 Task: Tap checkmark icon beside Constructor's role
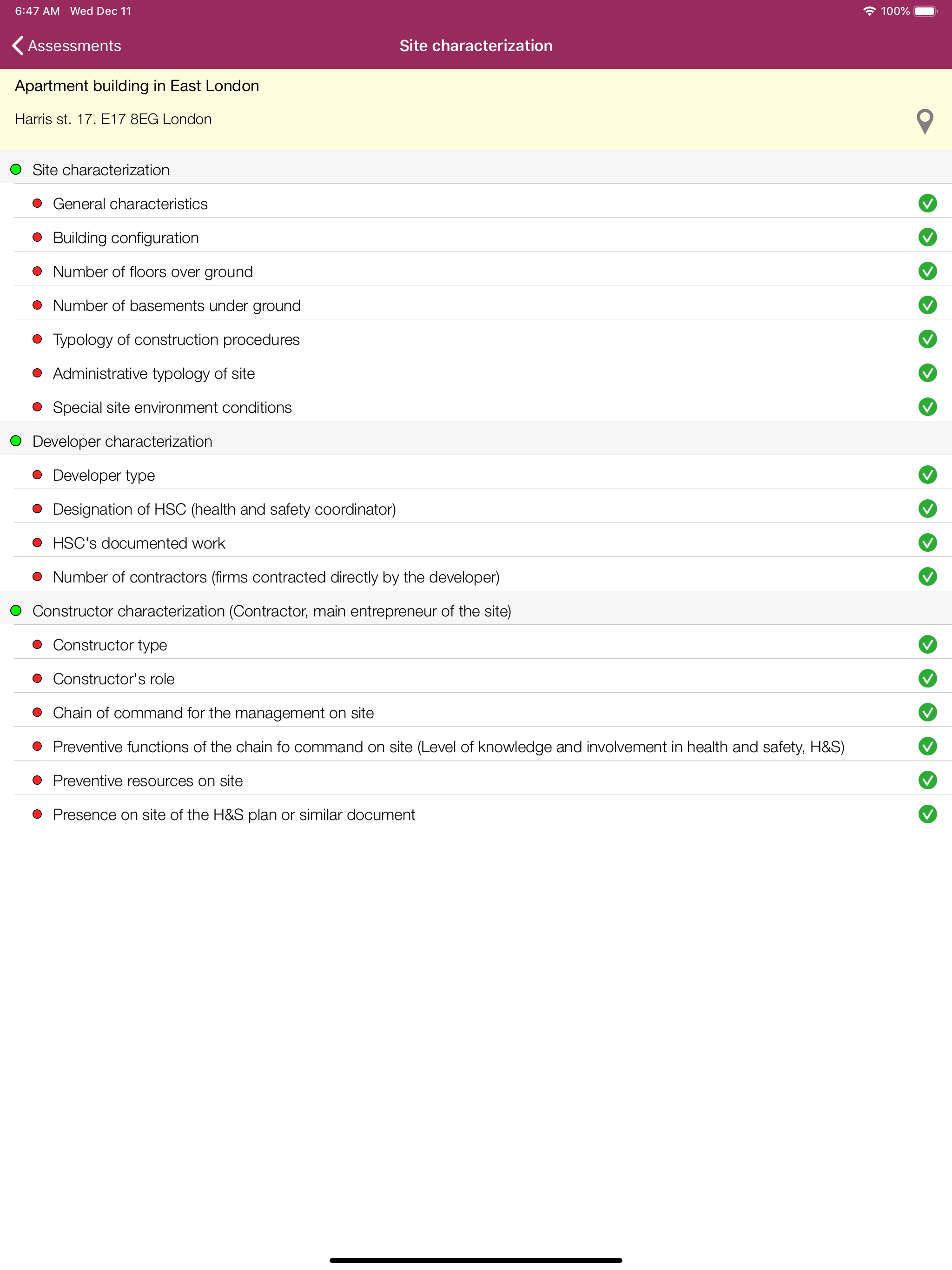927,679
